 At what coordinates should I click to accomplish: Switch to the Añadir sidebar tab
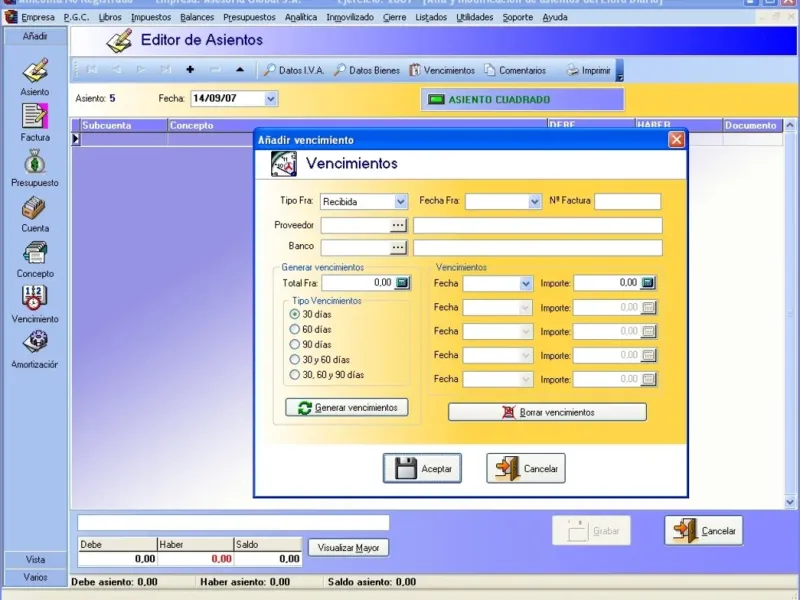(35, 36)
